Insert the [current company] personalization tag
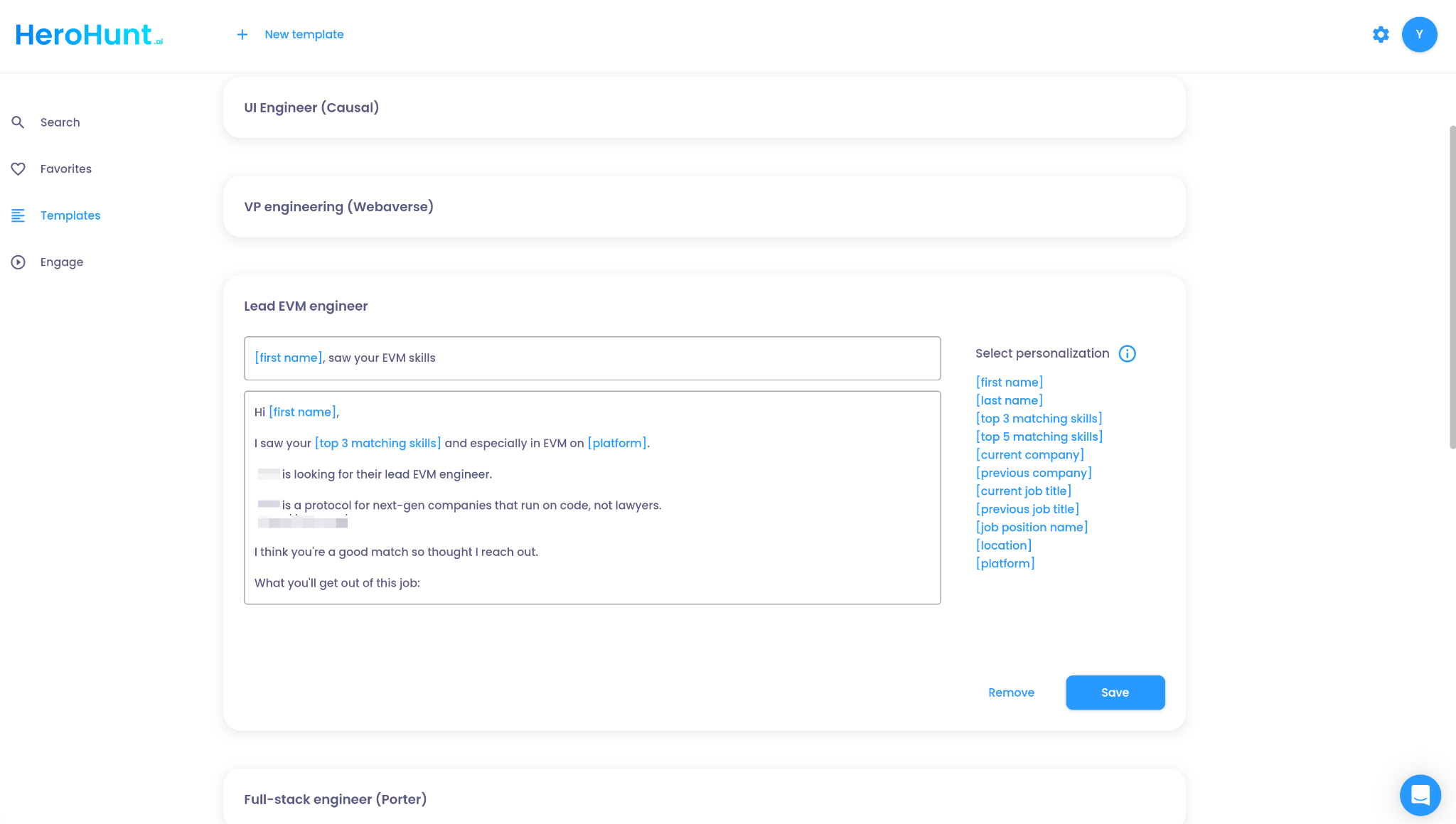1456x824 pixels. point(1029,455)
